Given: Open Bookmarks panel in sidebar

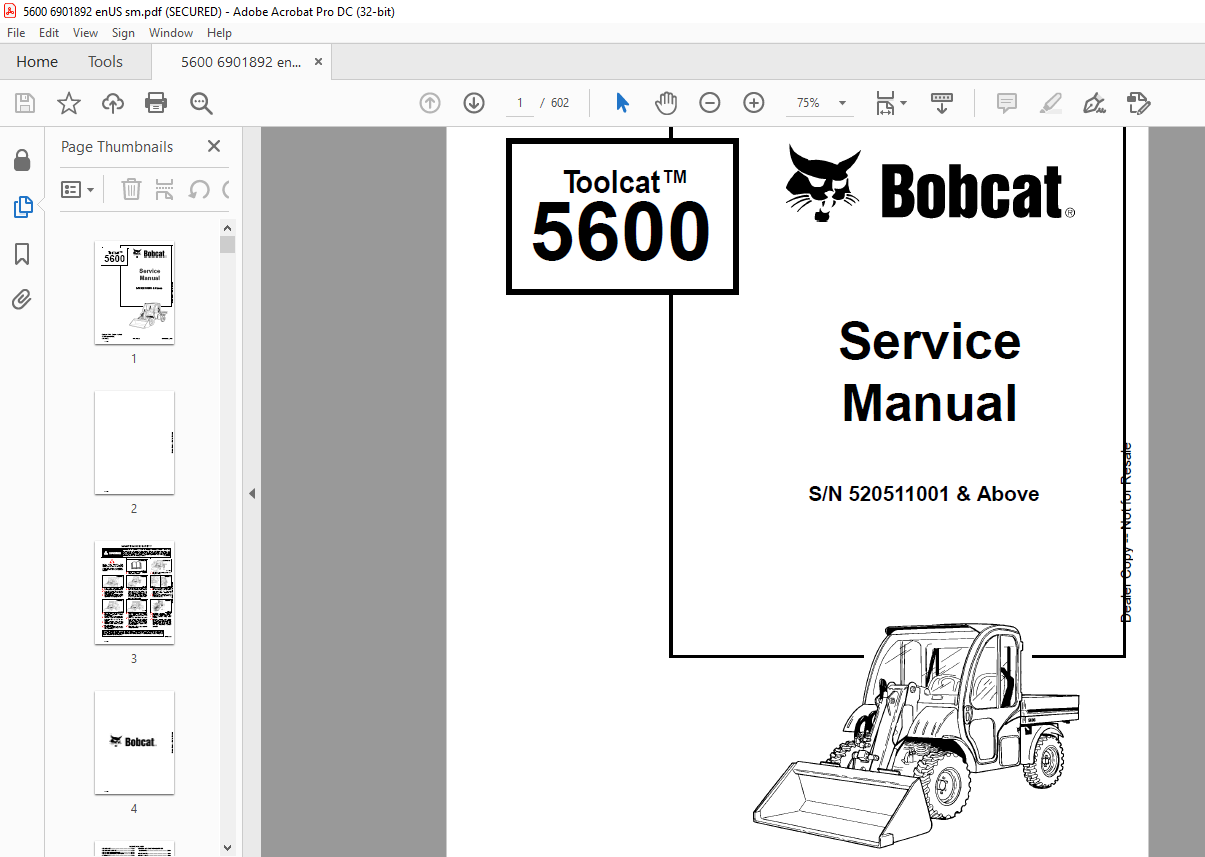Looking at the screenshot, I should pyautogui.click(x=22, y=254).
